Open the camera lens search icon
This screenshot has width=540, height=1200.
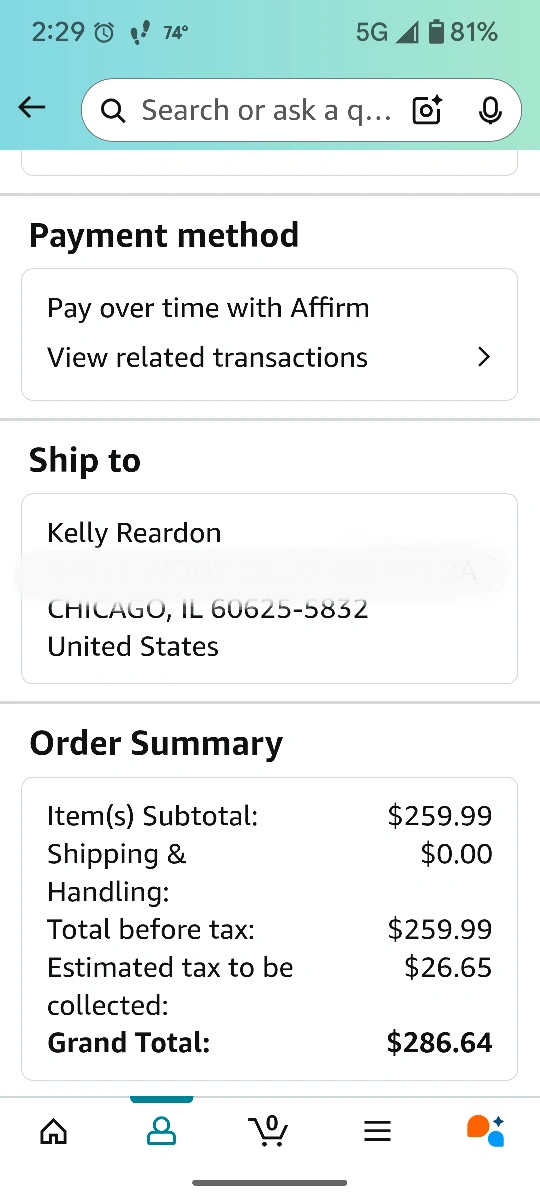(428, 110)
